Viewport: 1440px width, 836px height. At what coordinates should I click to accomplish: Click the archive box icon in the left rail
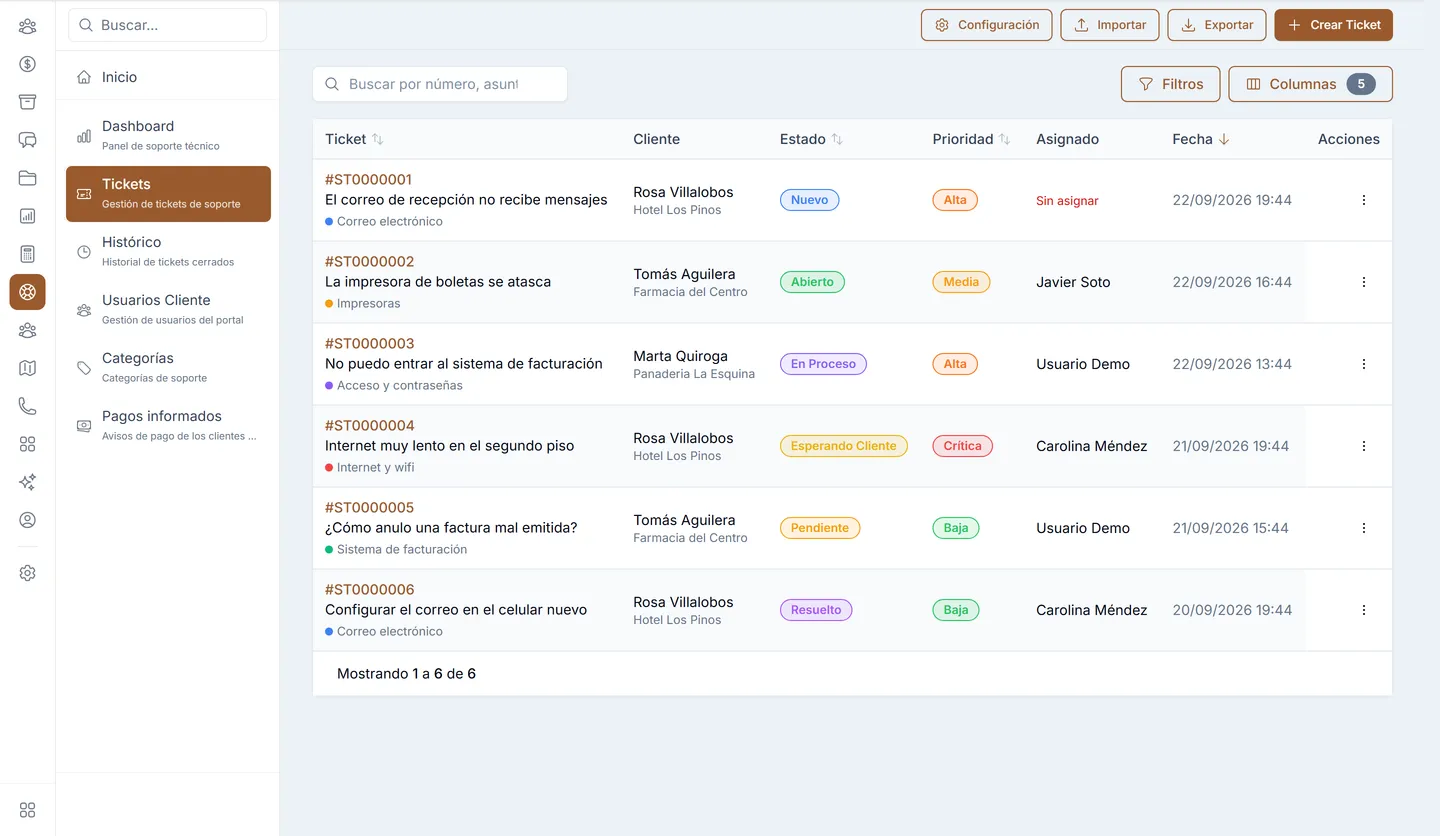pyautogui.click(x=27, y=102)
